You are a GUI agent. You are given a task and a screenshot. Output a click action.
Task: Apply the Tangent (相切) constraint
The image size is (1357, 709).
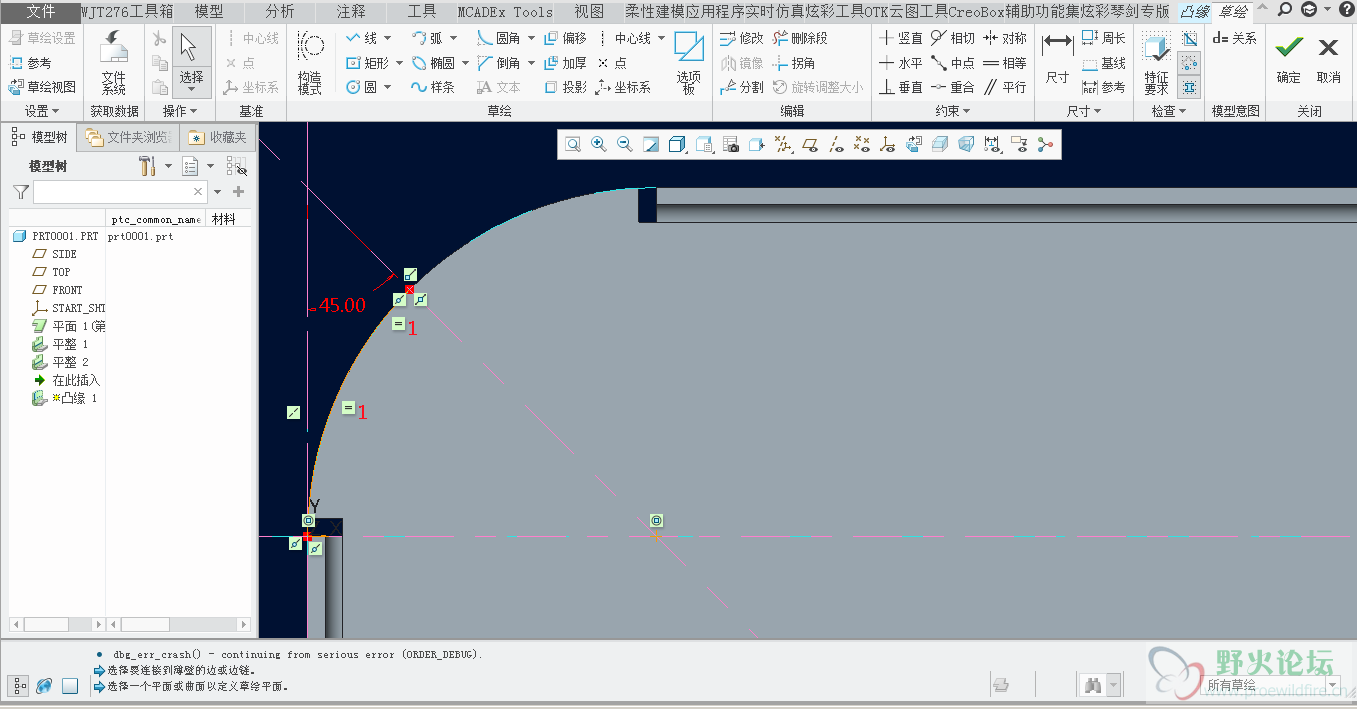click(x=953, y=38)
